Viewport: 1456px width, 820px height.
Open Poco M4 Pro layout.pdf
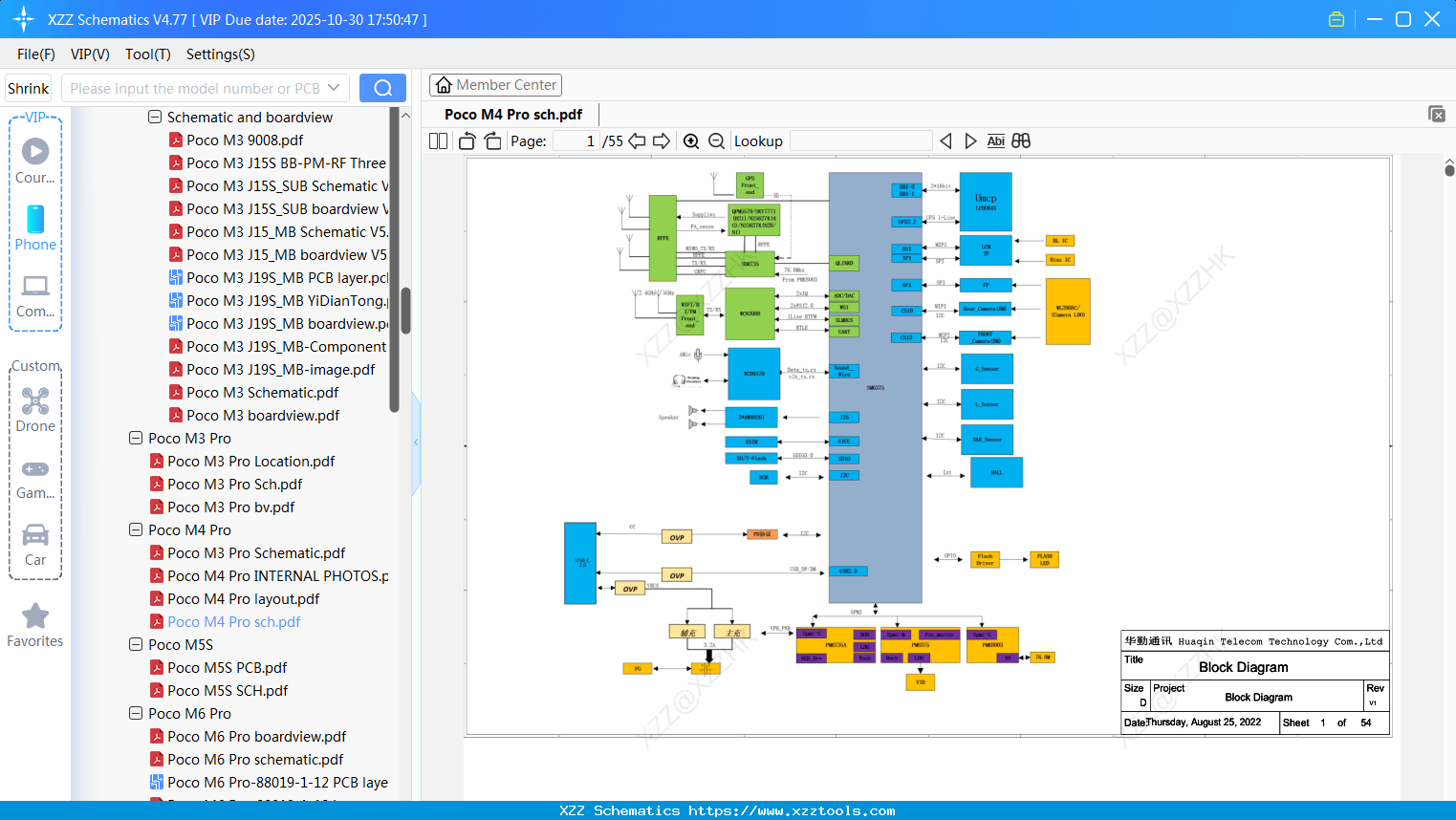tap(243, 599)
